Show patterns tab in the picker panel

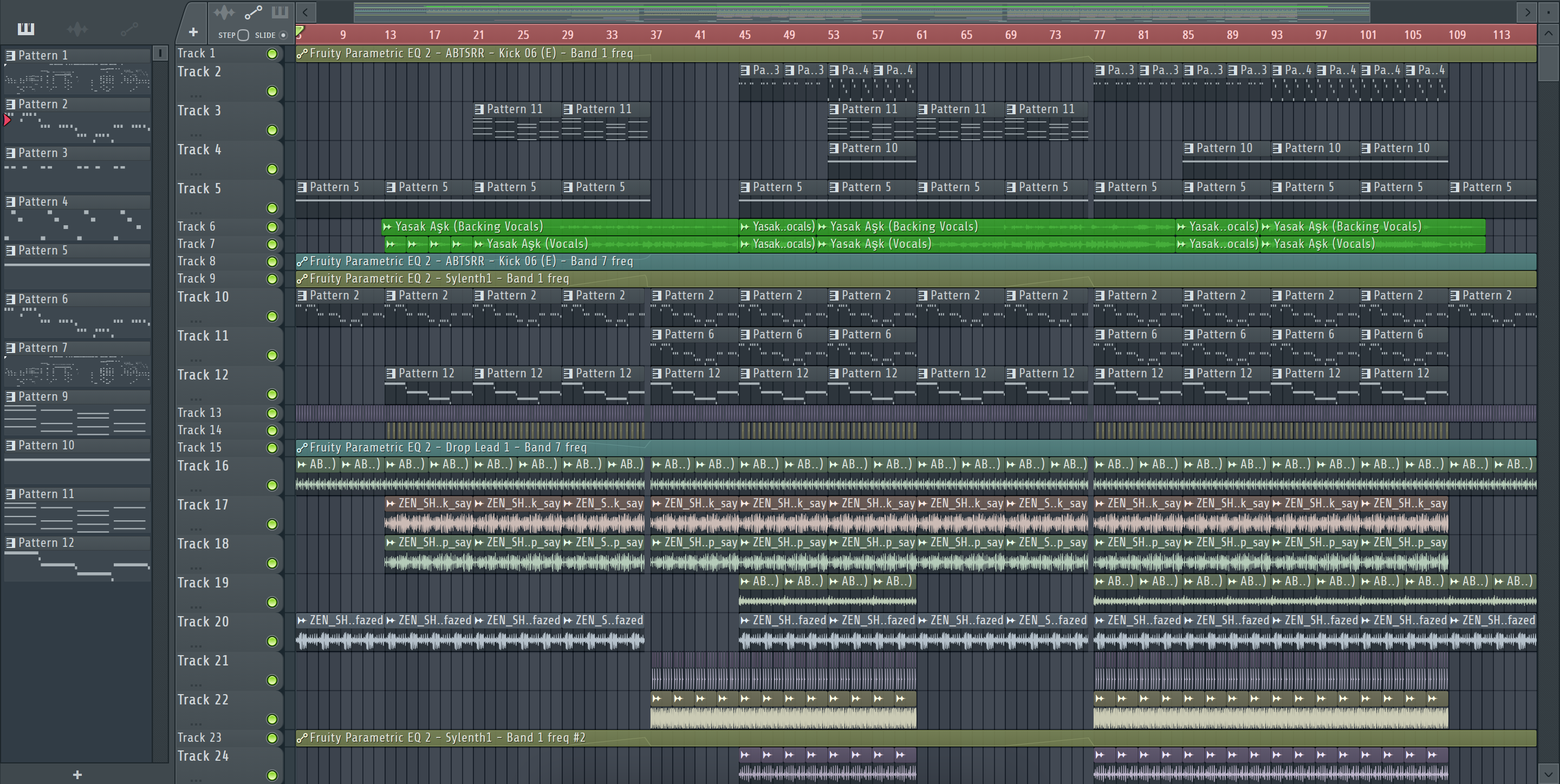26,29
